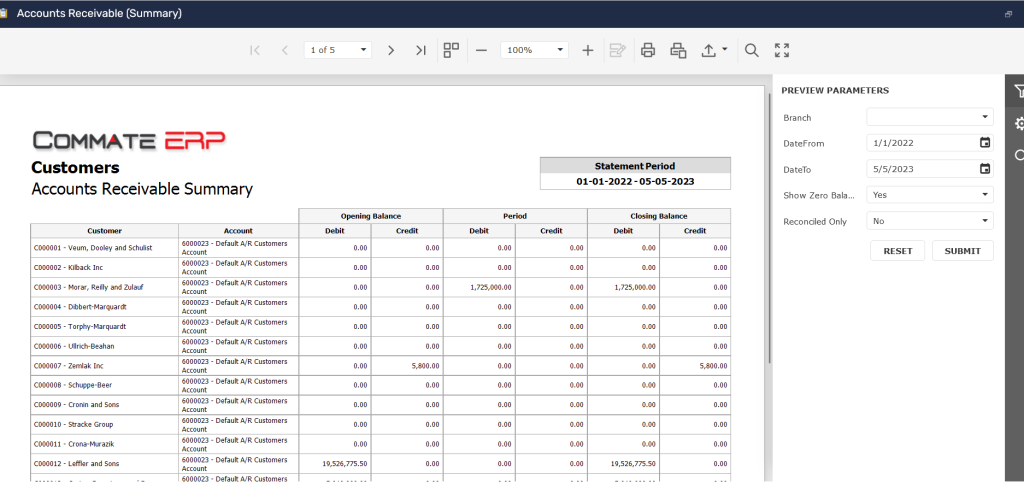The height and width of the screenshot is (500, 1024).
Task: Select customer 'C000003 - Morar, Reilly and Zulauf'
Action: (91, 287)
